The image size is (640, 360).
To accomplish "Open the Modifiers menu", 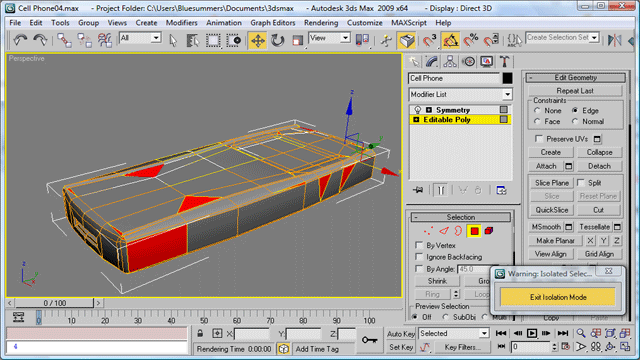I will pos(181,23).
